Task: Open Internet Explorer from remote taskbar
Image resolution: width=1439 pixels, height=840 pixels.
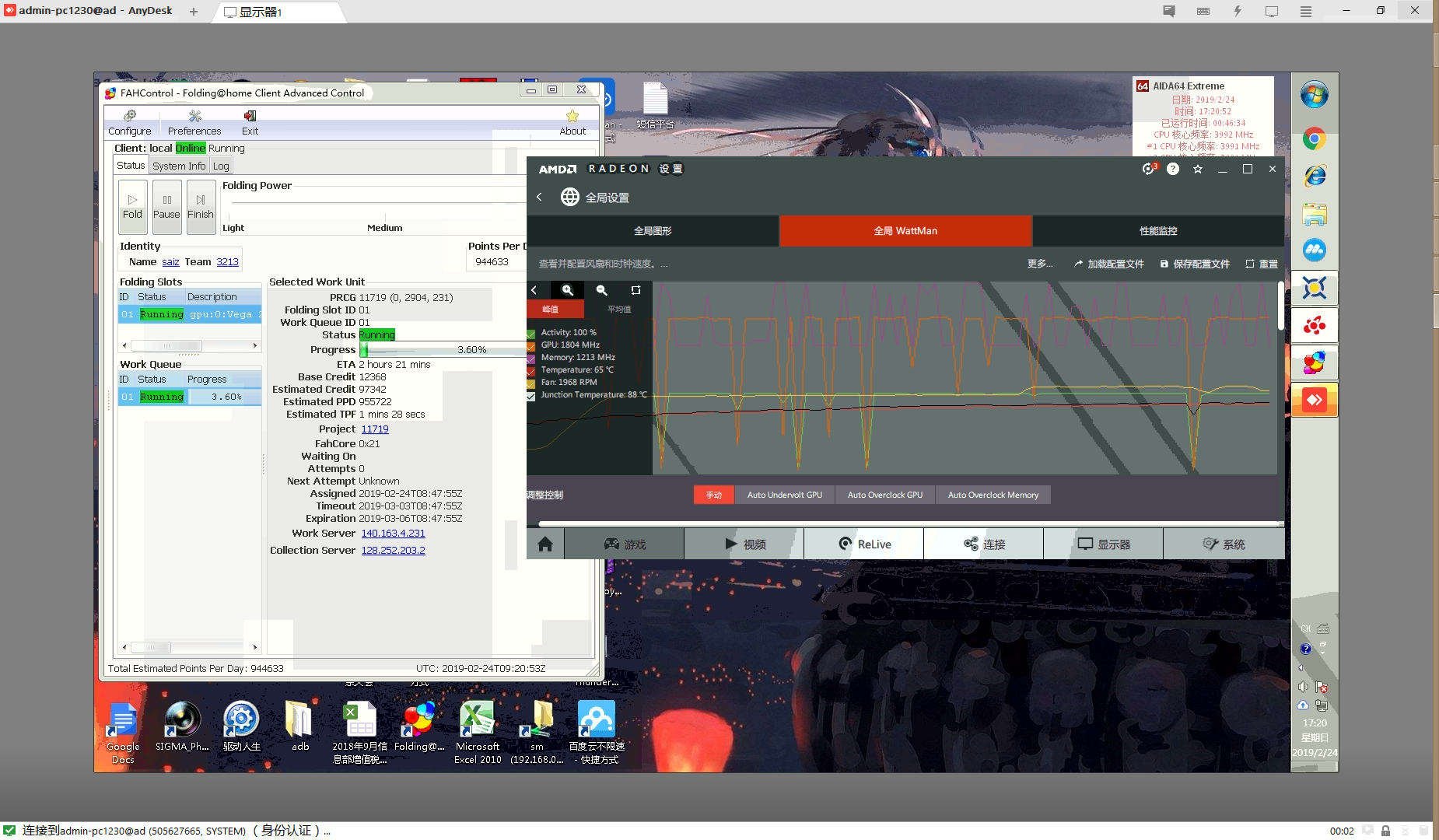Action: (1315, 177)
